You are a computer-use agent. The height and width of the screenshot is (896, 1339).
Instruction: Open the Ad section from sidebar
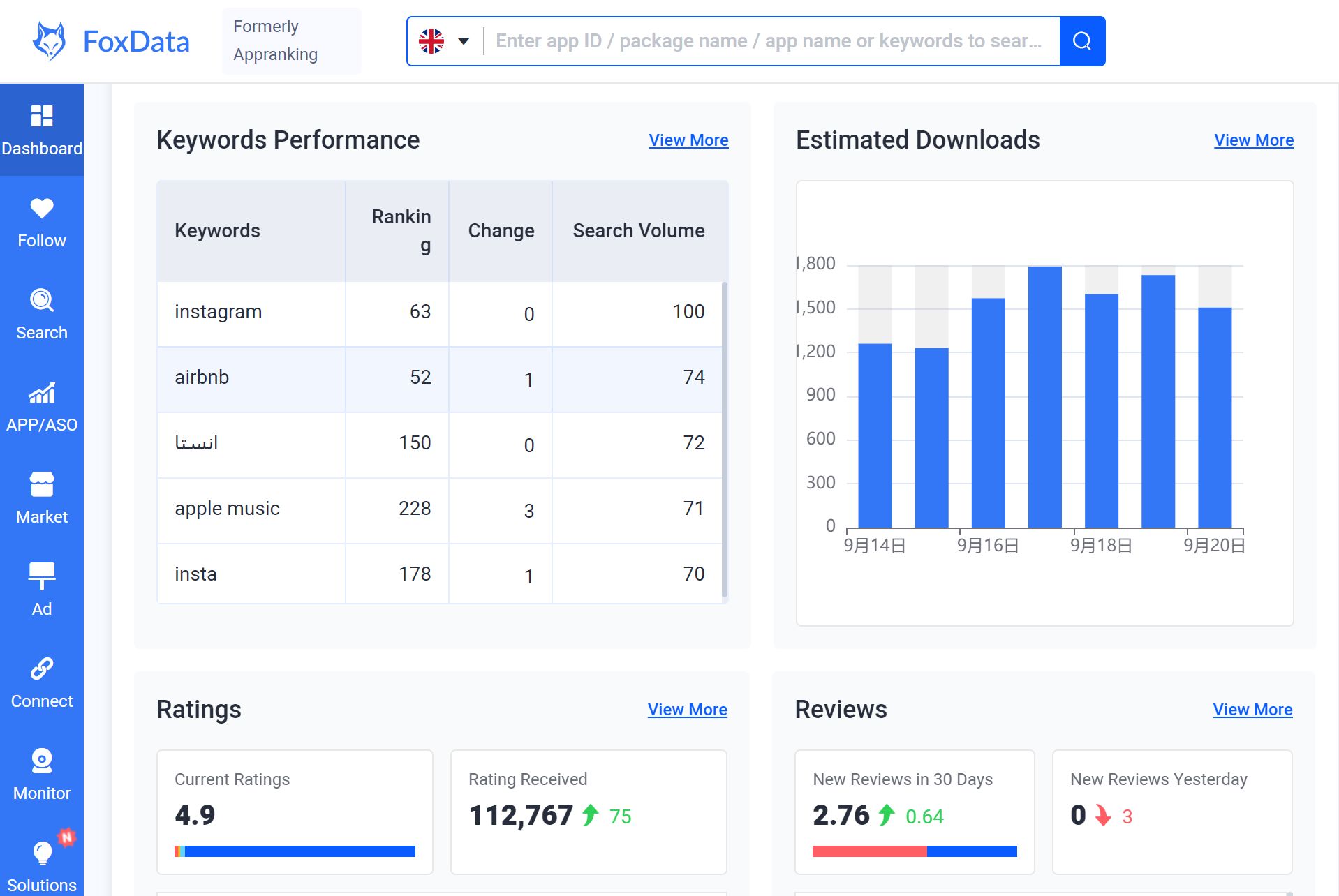click(x=41, y=589)
